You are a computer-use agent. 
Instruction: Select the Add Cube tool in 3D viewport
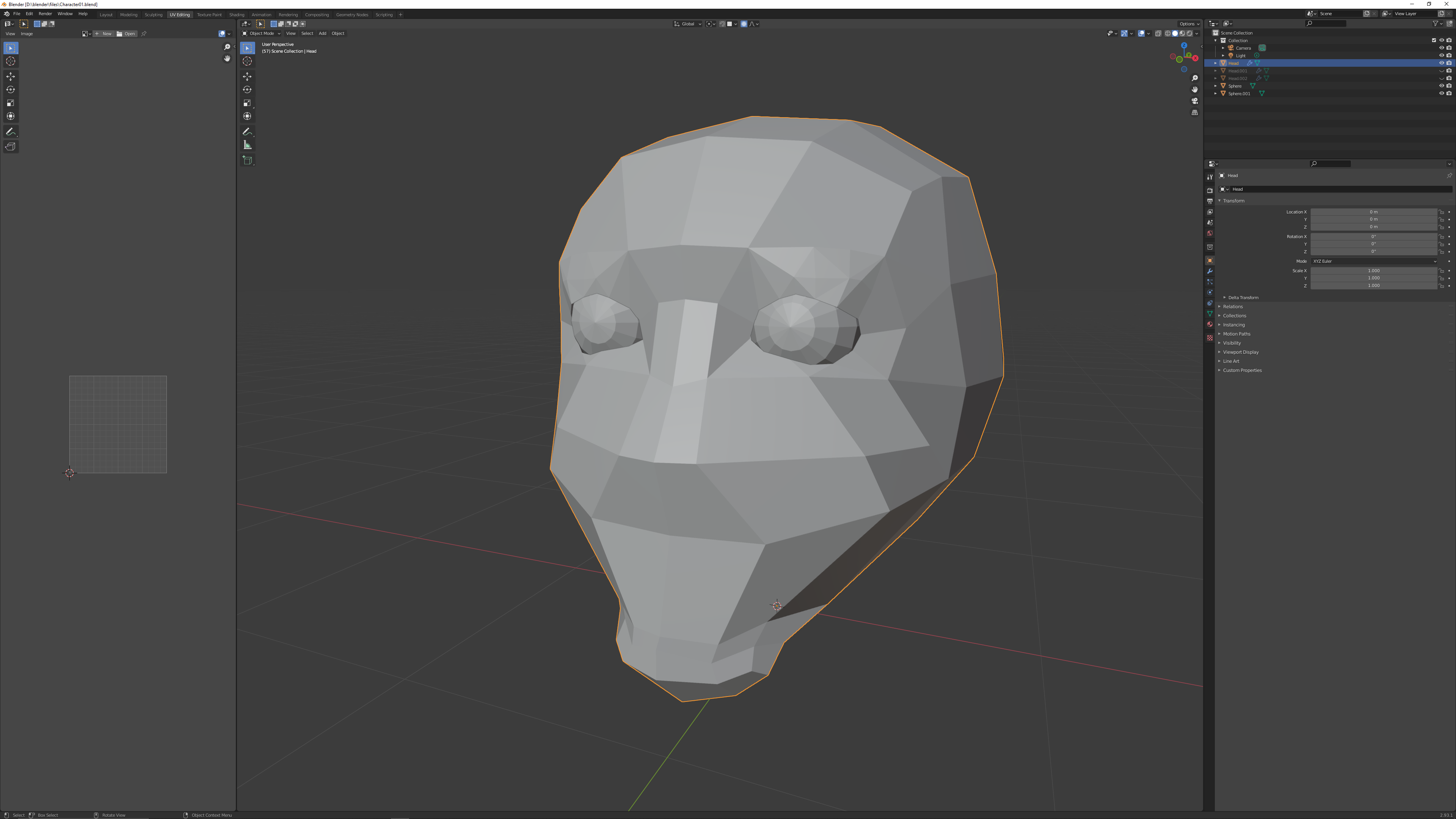tap(247, 160)
